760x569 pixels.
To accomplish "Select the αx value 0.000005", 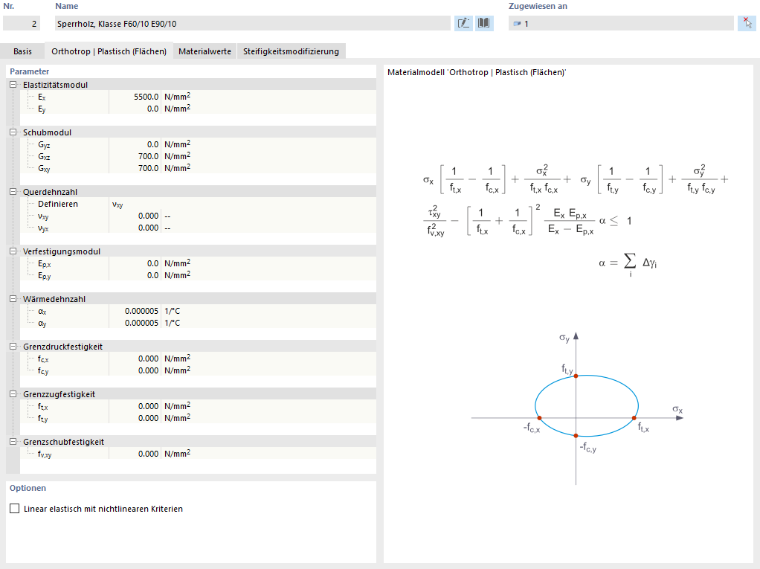I will click(135, 311).
